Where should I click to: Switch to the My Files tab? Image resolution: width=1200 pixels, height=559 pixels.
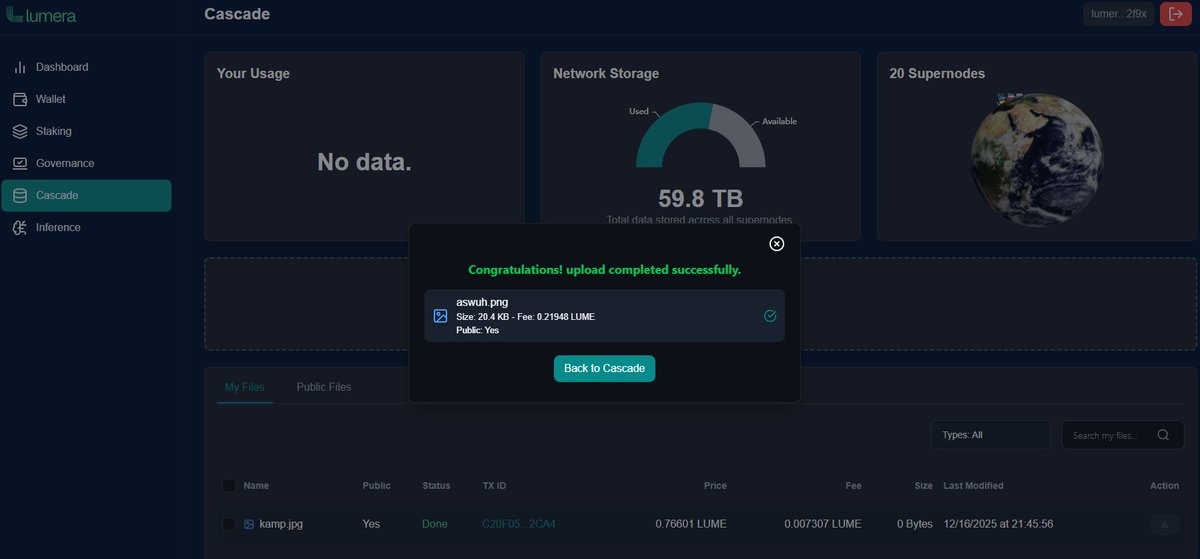click(245, 387)
